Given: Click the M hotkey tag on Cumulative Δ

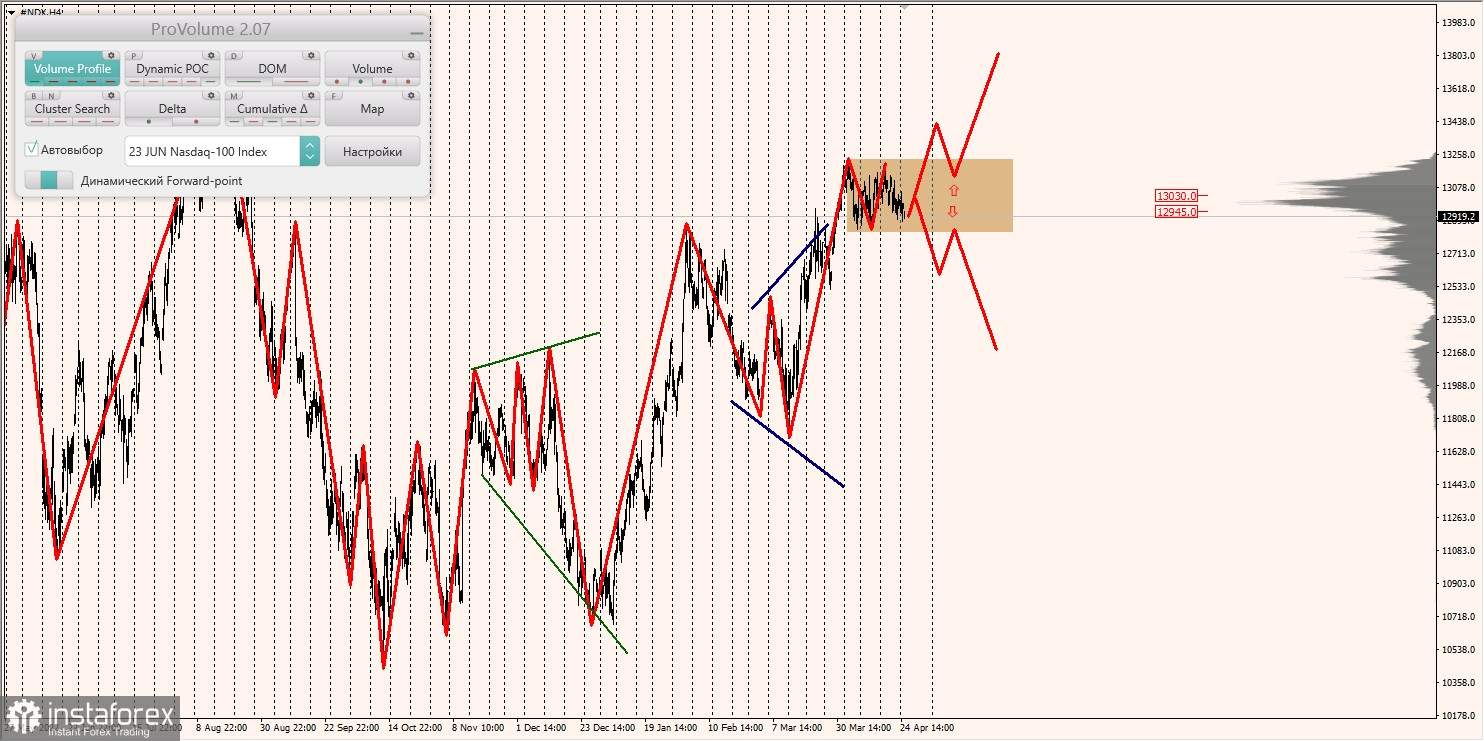Looking at the screenshot, I should (234, 96).
